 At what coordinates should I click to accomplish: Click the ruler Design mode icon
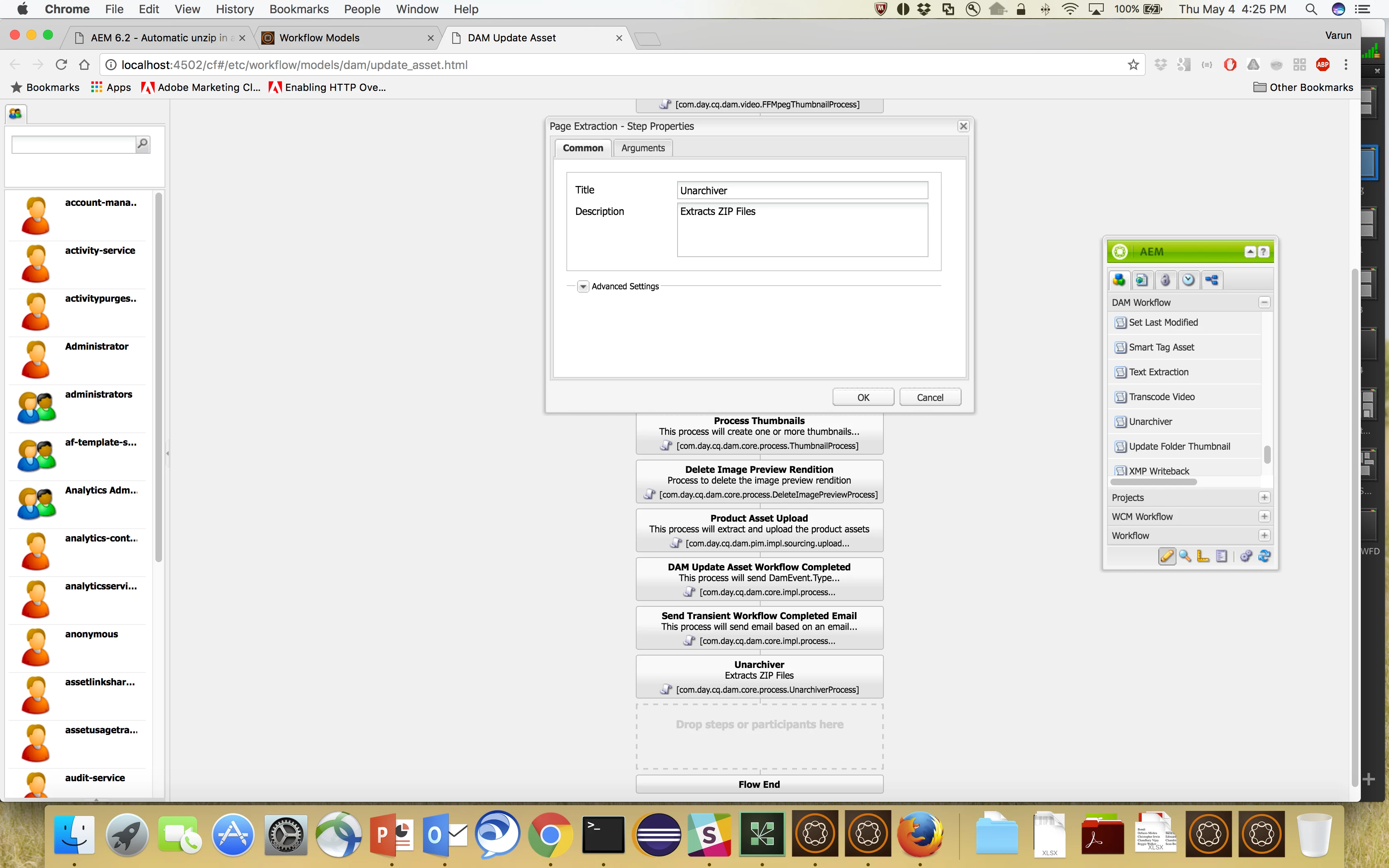pyautogui.click(x=1203, y=556)
